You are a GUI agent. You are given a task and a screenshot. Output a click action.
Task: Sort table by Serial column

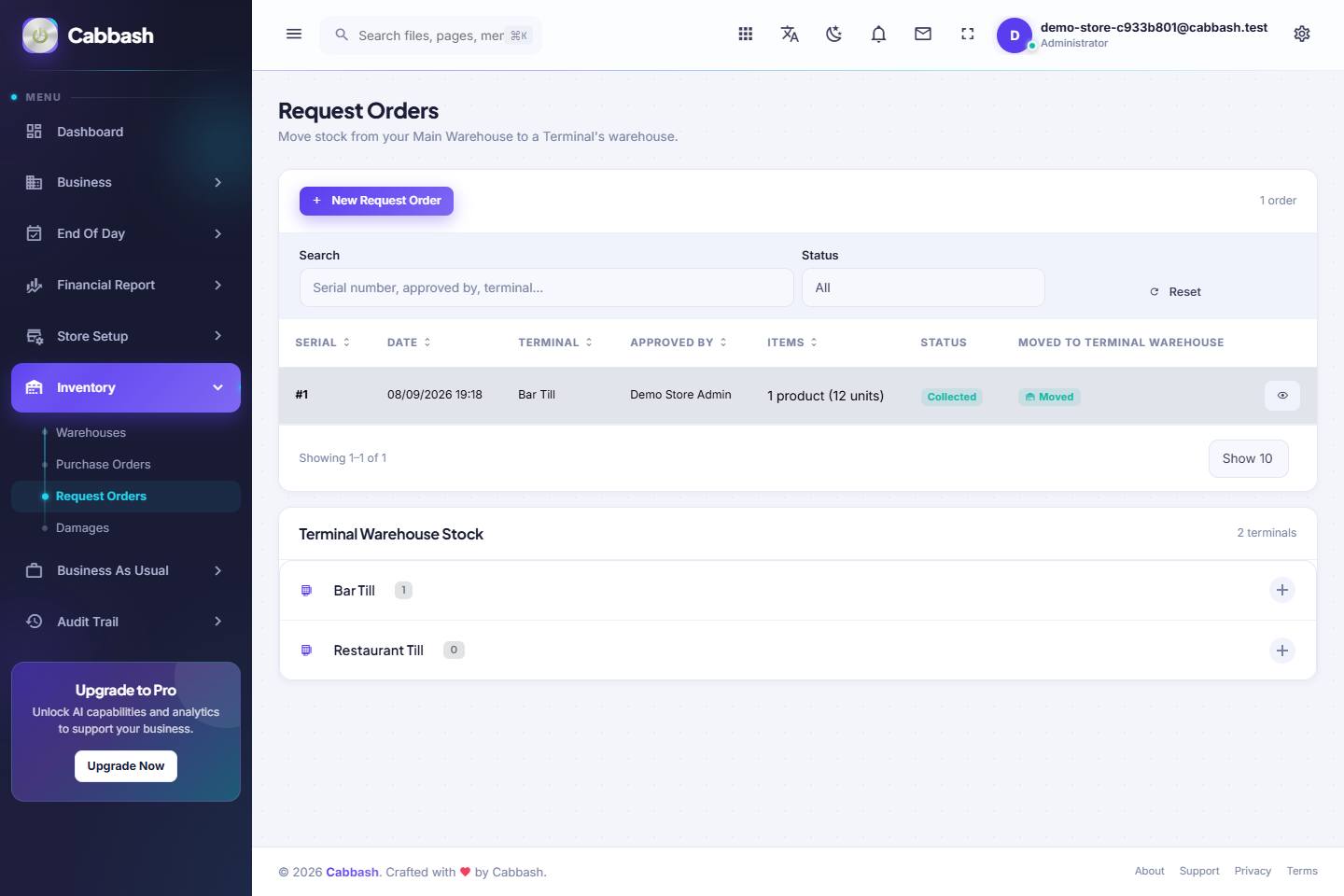pos(323,343)
